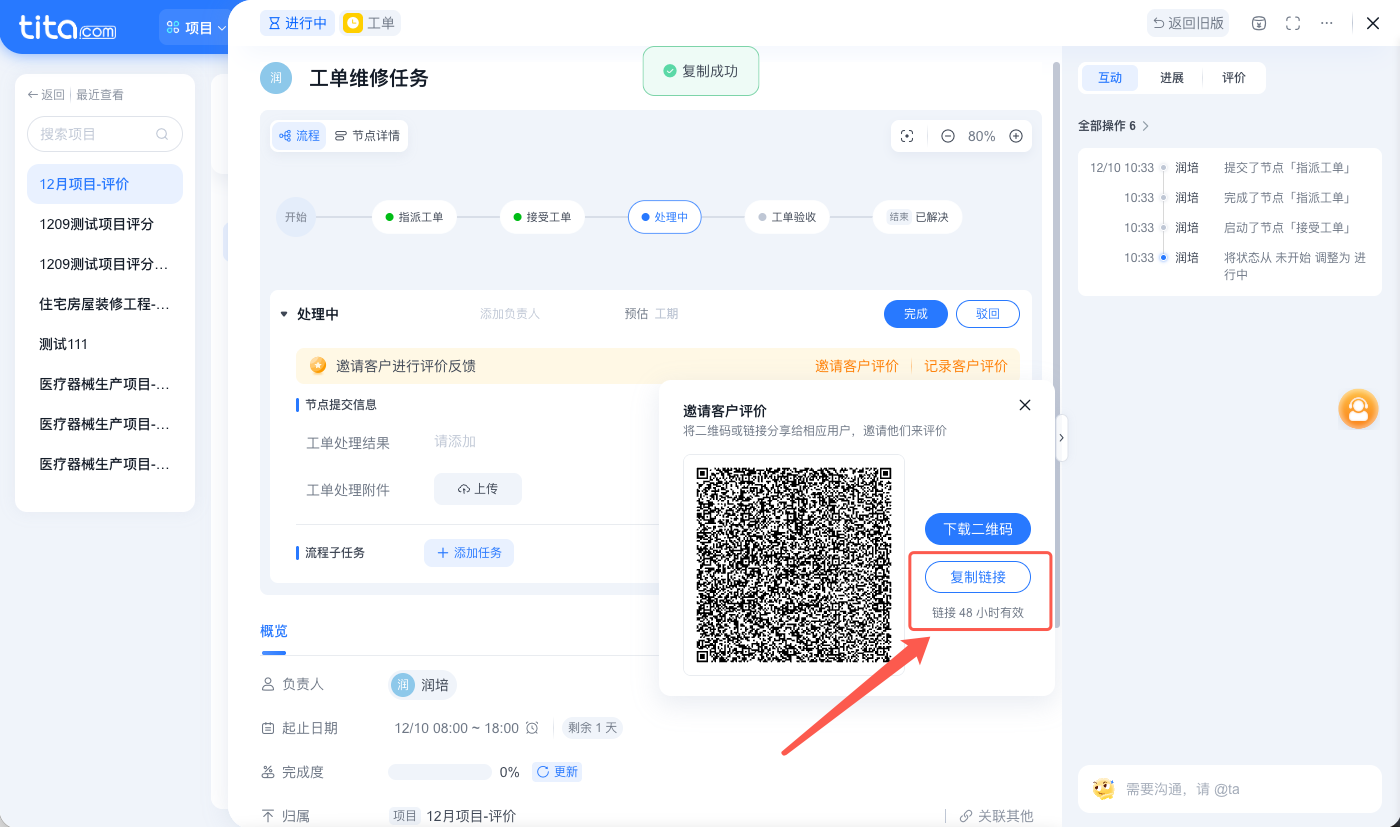Image resolution: width=1400 pixels, height=827 pixels.
Task: Switch to 流程 view
Action: coord(299,136)
